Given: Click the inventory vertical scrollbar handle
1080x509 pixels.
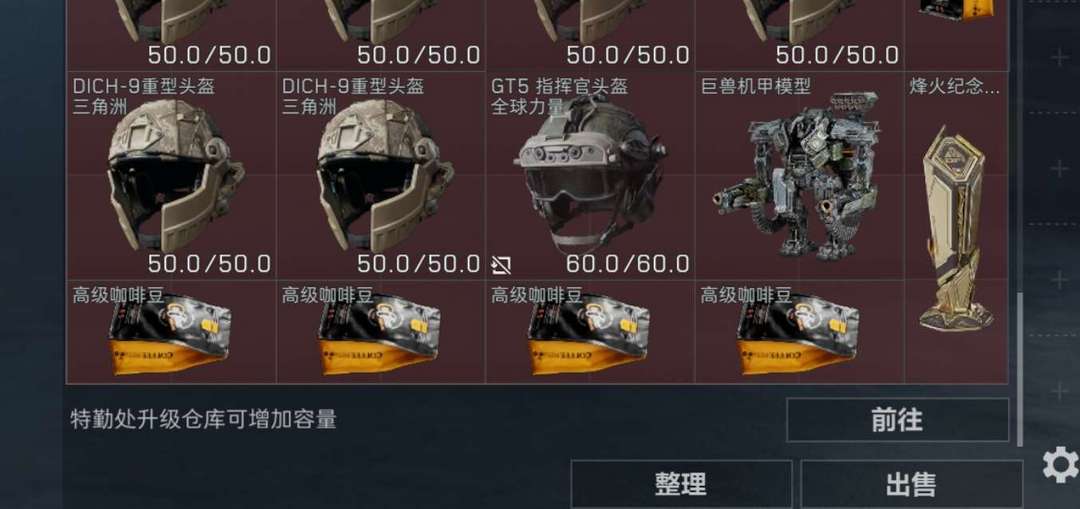Looking at the screenshot, I should pos(1020,368).
